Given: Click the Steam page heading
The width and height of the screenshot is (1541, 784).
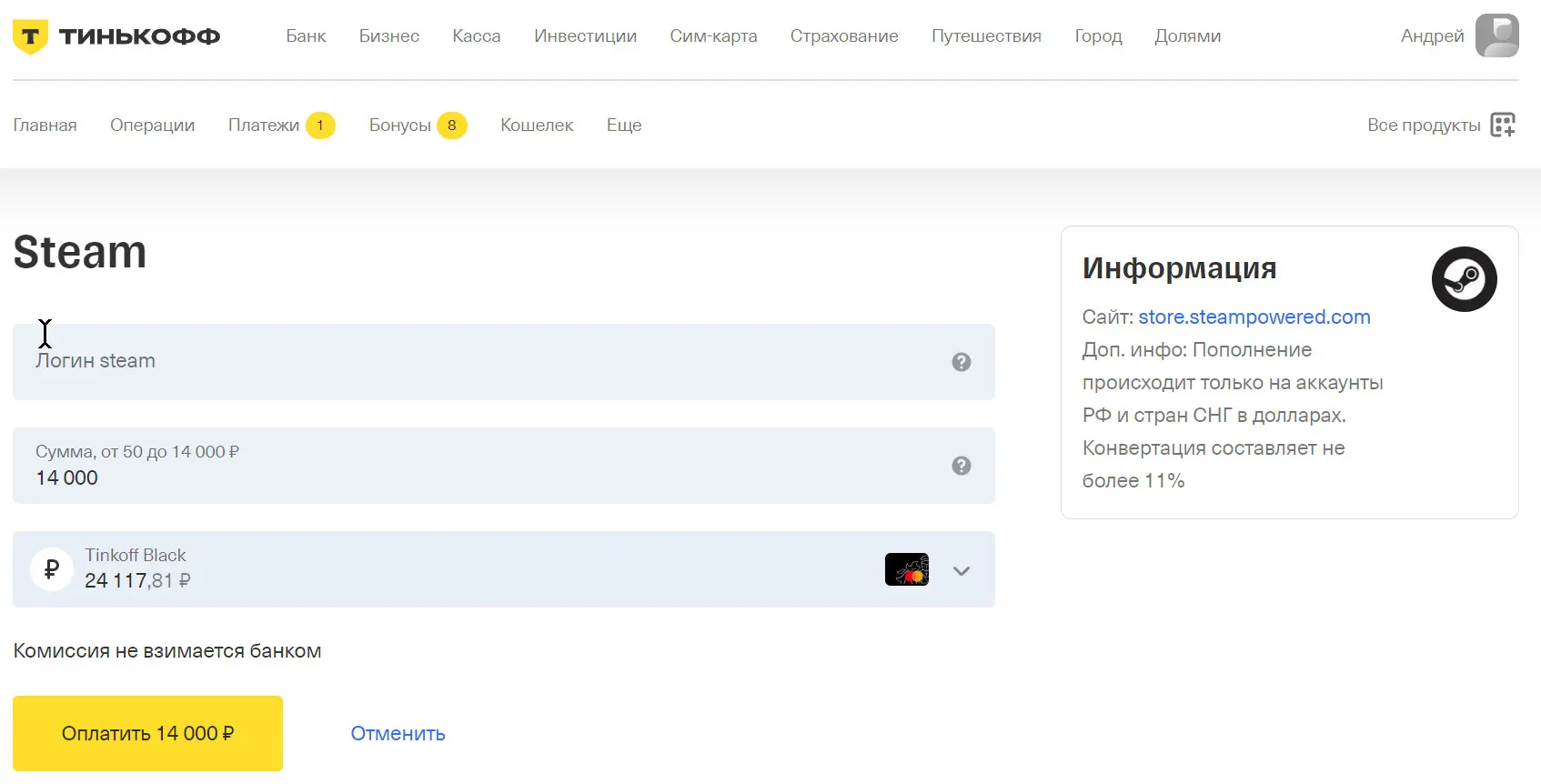Looking at the screenshot, I should point(80,252).
